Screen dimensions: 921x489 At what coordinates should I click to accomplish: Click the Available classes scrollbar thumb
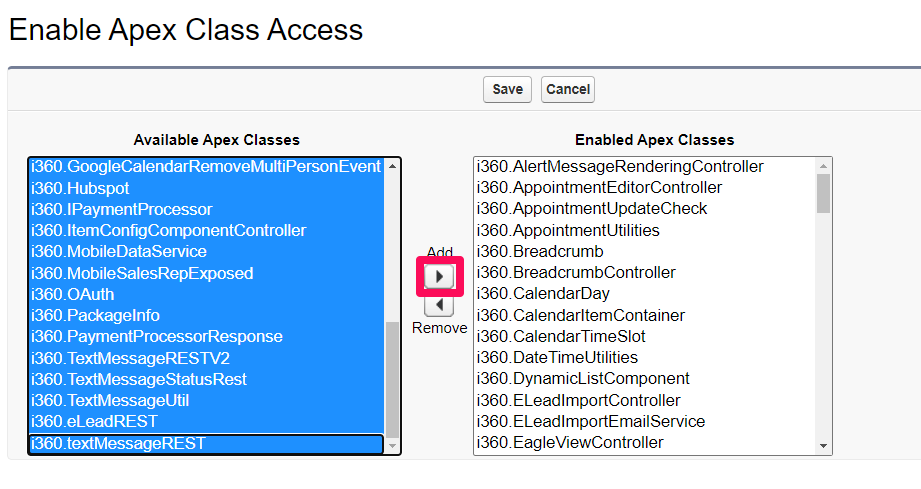coord(392,379)
